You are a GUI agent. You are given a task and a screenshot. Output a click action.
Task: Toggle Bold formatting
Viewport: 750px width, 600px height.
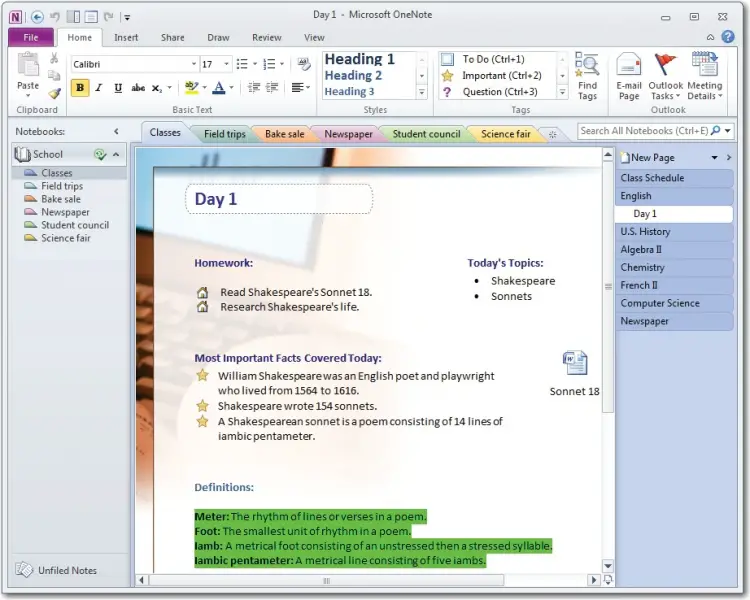pos(80,88)
